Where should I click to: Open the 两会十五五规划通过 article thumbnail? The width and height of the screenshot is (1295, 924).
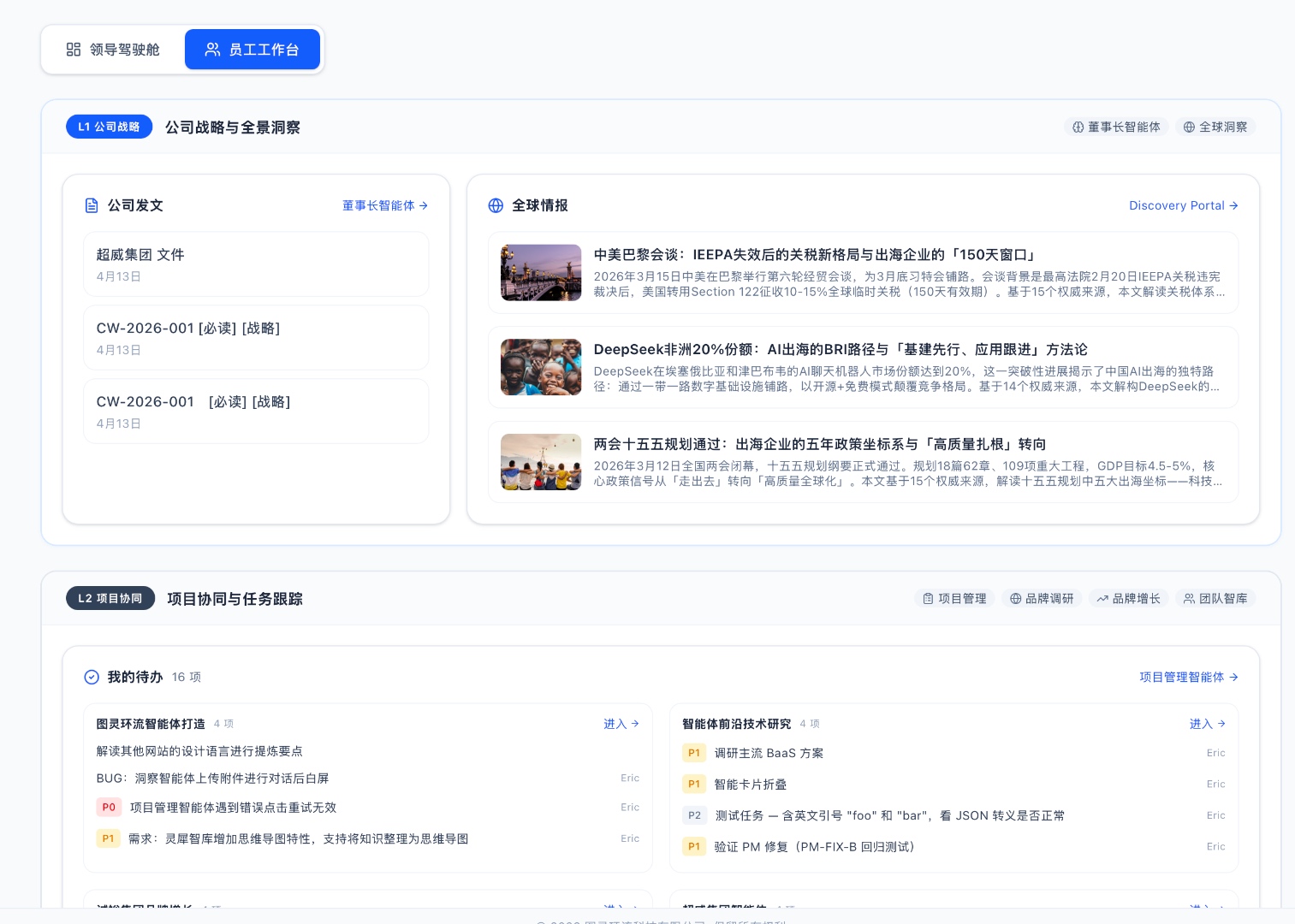click(x=541, y=462)
